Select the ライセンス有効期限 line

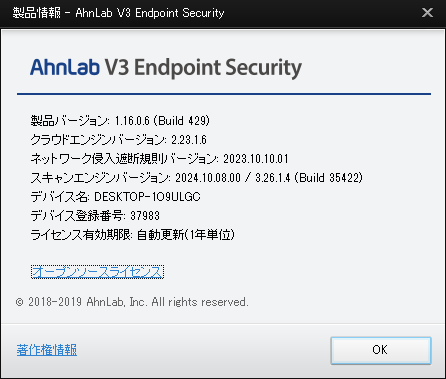(133, 235)
